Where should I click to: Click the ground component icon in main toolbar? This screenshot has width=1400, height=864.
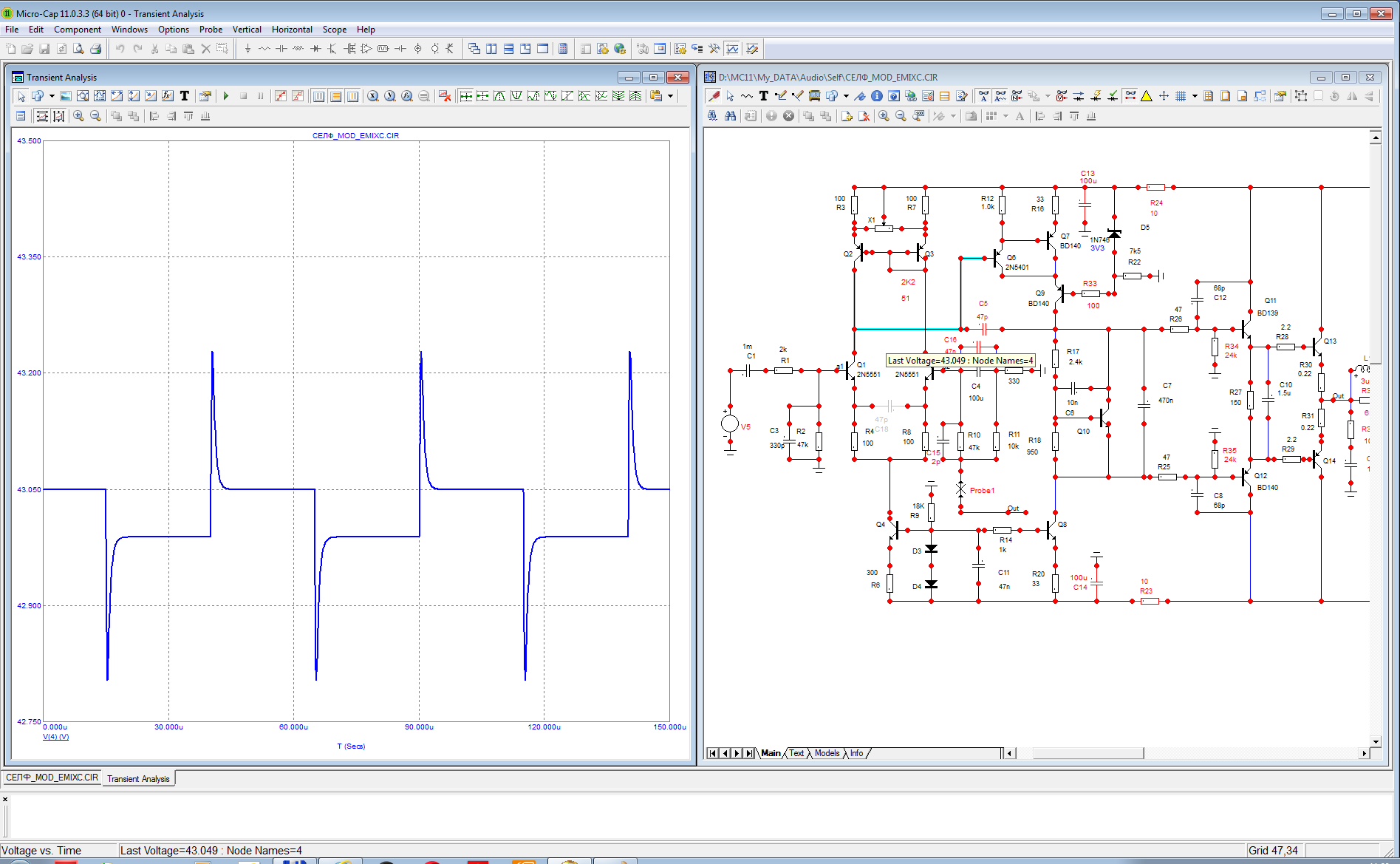pyautogui.click(x=247, y=49)
